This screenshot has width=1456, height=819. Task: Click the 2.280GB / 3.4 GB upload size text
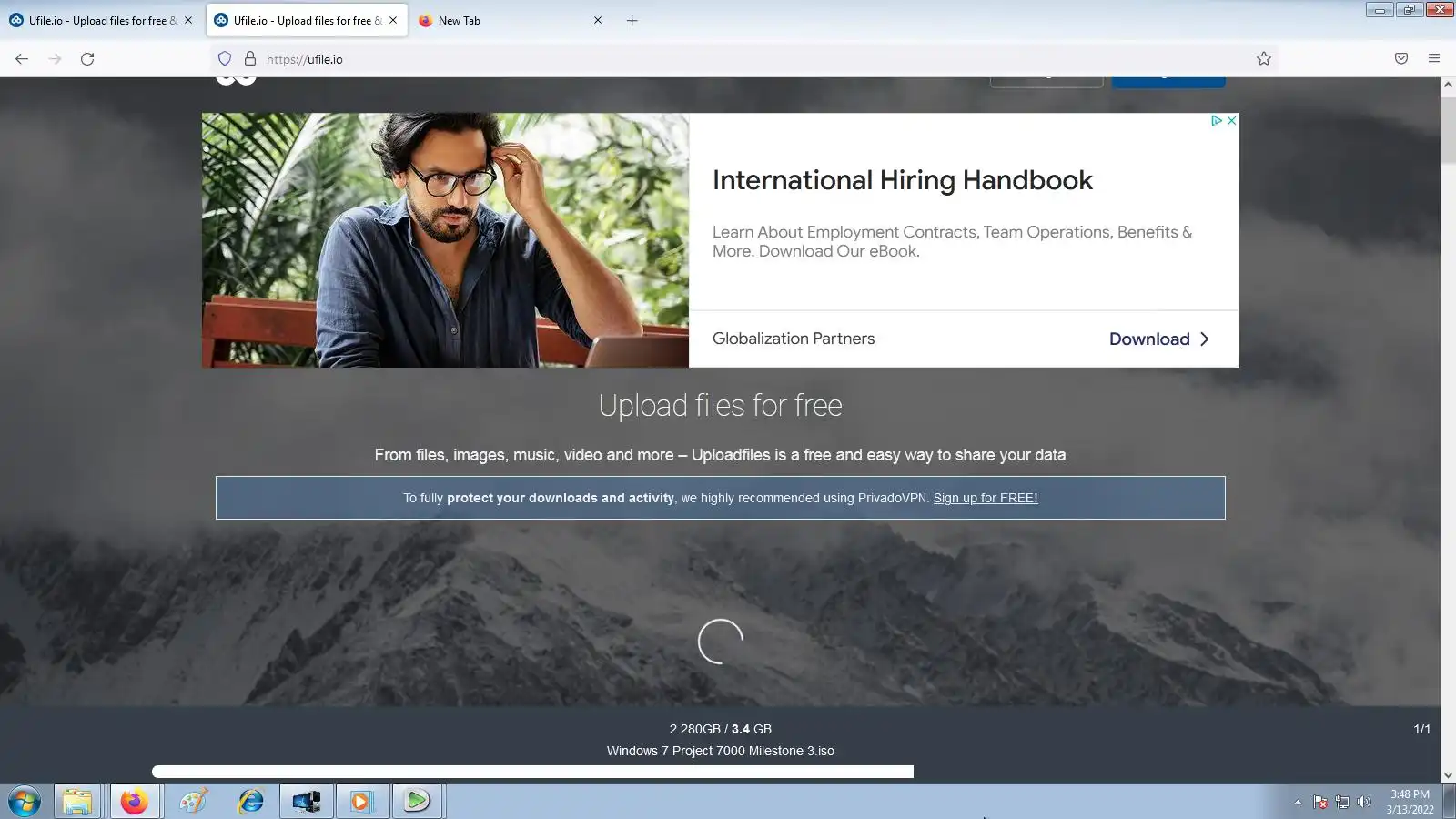pyautogui.click(x=721, y=729)
